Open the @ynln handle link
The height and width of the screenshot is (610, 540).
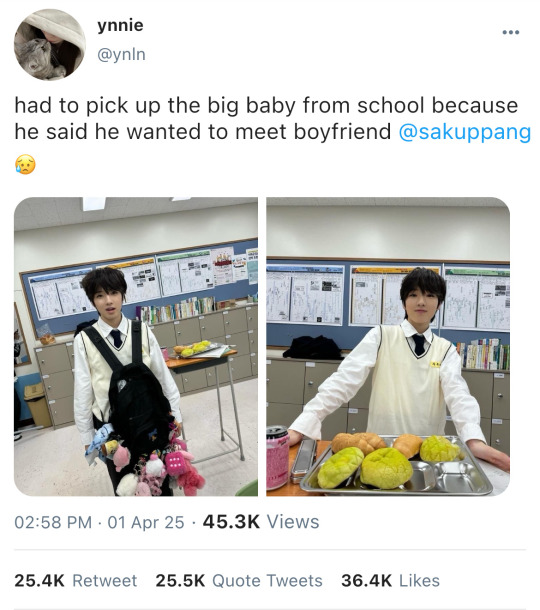(x=121, y=54)
